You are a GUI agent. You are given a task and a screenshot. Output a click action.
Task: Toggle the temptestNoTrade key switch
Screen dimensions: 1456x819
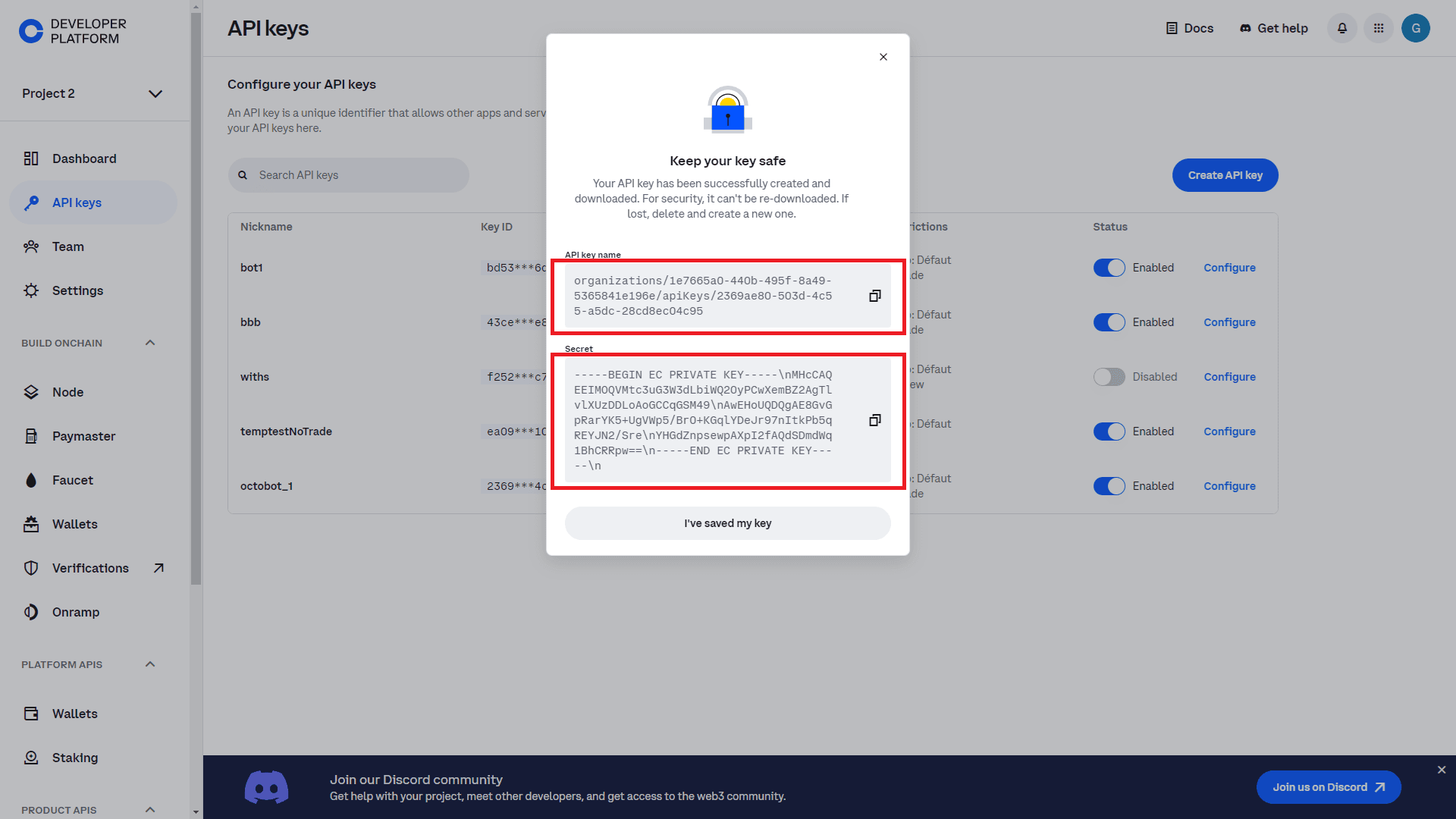1109,431
